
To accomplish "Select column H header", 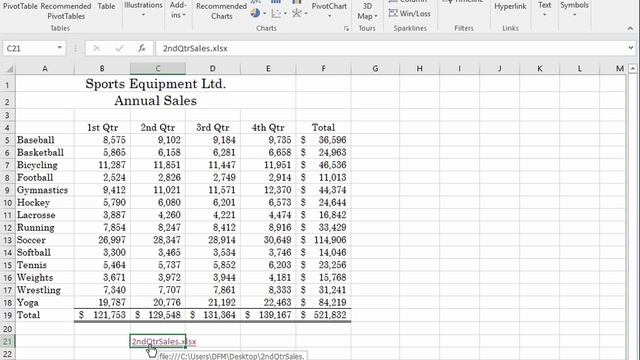I will 419,69.
